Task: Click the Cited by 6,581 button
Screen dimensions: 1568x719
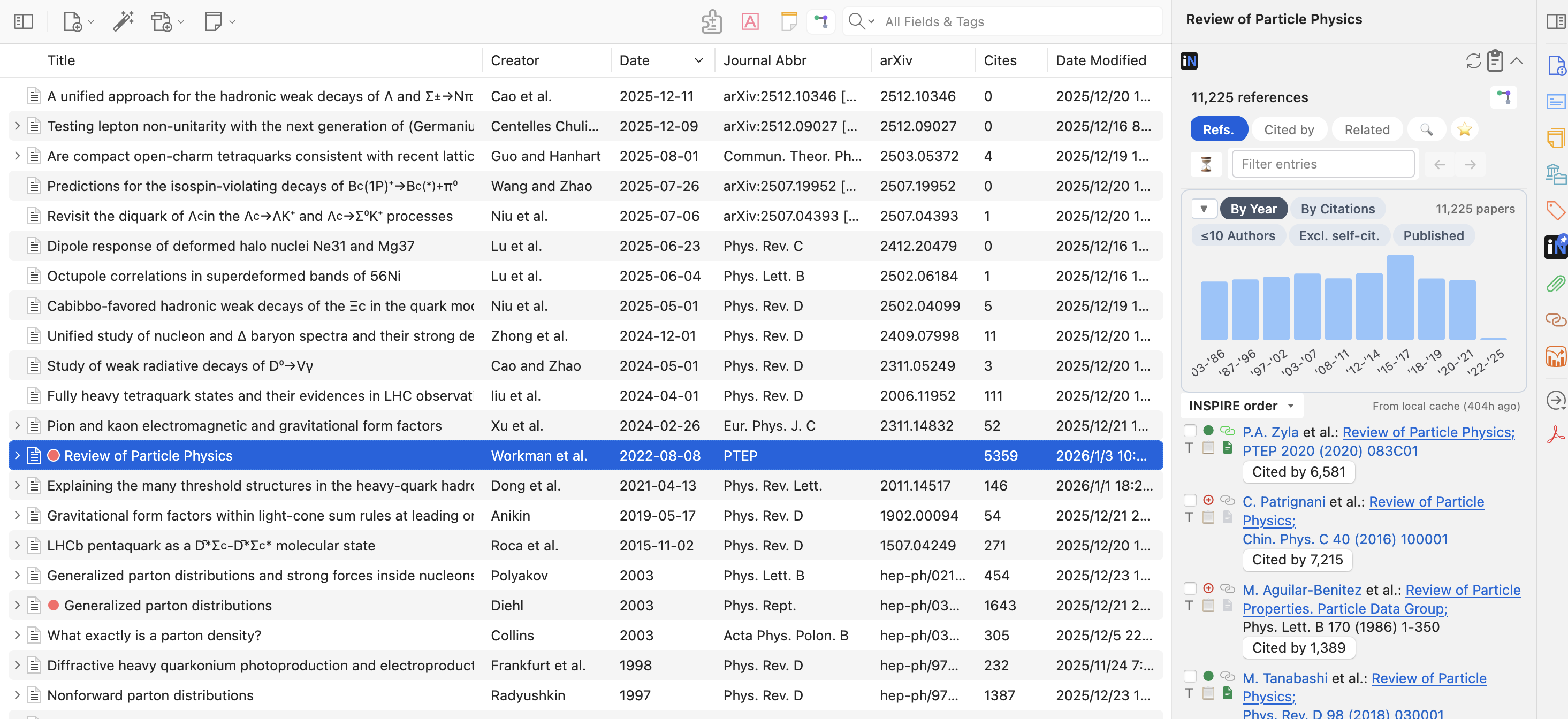Action: tap(1298, 472)
